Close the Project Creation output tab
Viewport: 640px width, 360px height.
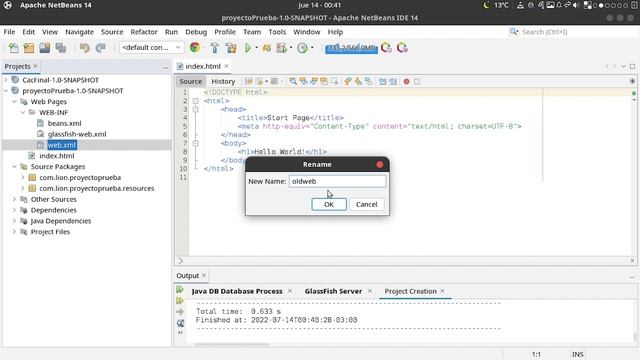point(442,291)
